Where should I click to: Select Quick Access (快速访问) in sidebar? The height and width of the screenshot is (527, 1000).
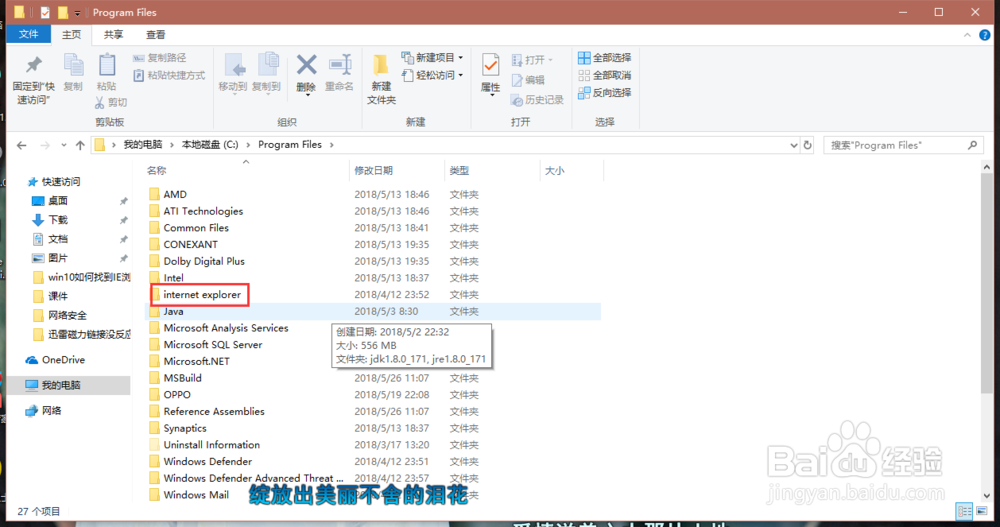click(54, 182)
